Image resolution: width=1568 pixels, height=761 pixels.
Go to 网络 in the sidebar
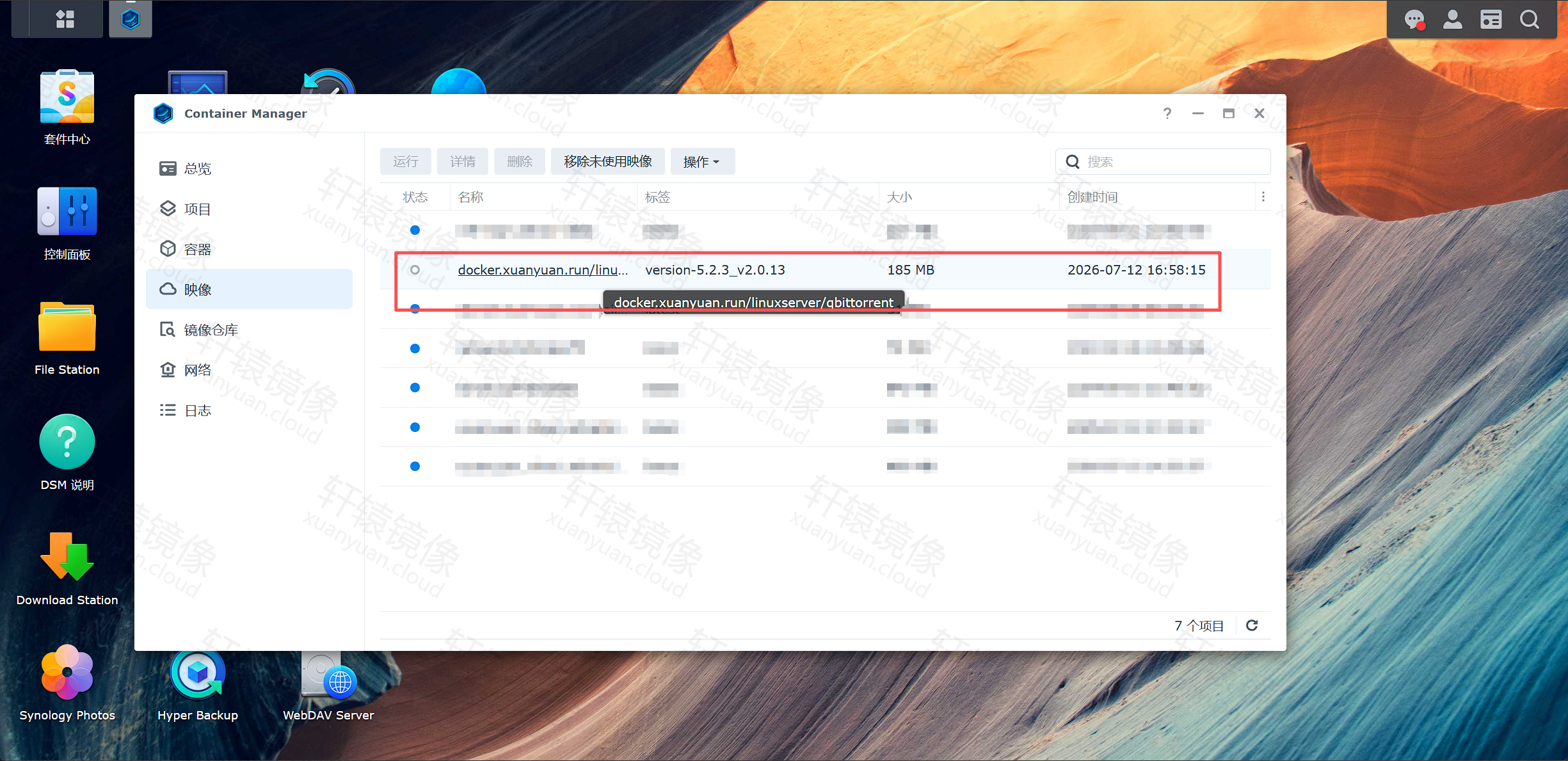tap(249, 370)
